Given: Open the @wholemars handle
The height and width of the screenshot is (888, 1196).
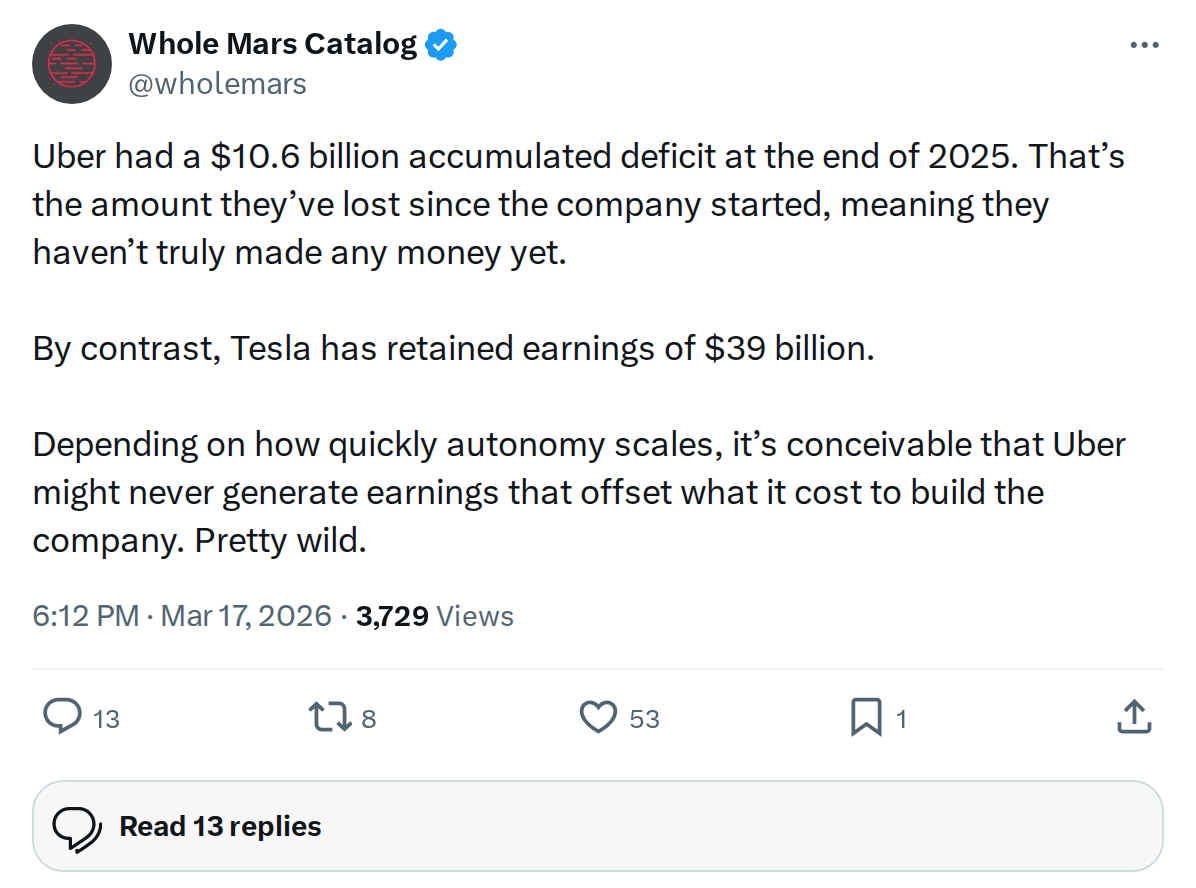Looking at the screenshot, I should click(220, 84).
